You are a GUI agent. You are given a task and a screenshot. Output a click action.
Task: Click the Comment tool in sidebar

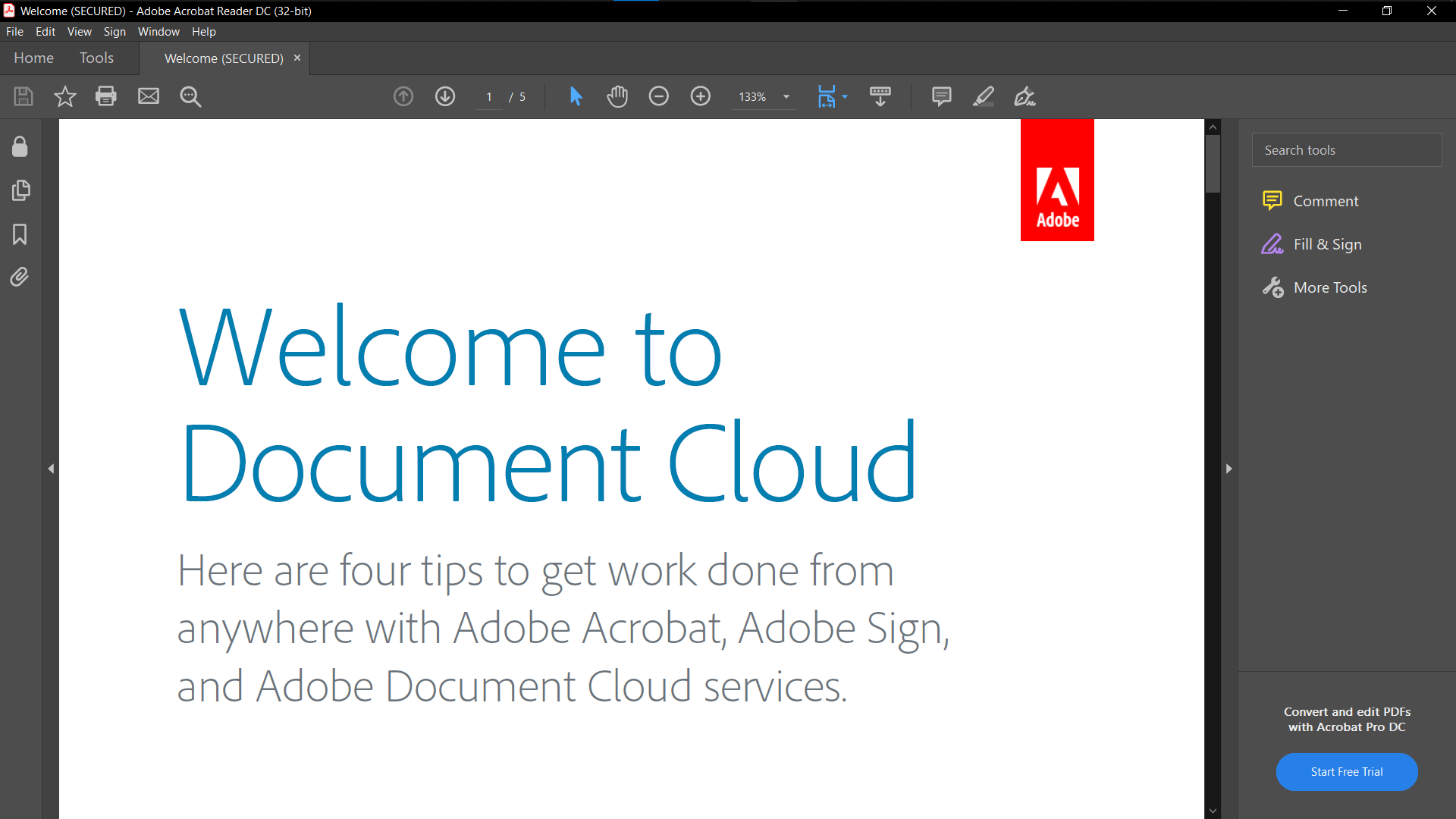1311,200
